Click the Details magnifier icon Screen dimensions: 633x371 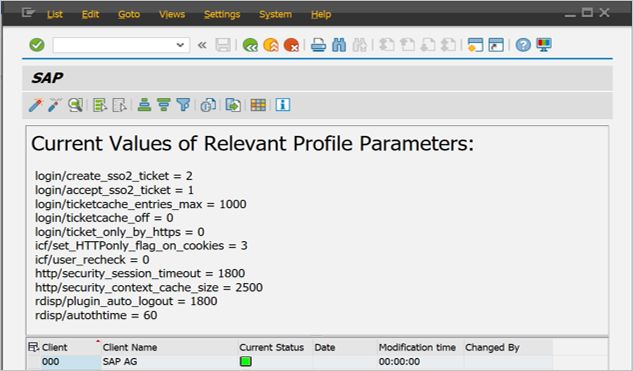click(75, 105)
